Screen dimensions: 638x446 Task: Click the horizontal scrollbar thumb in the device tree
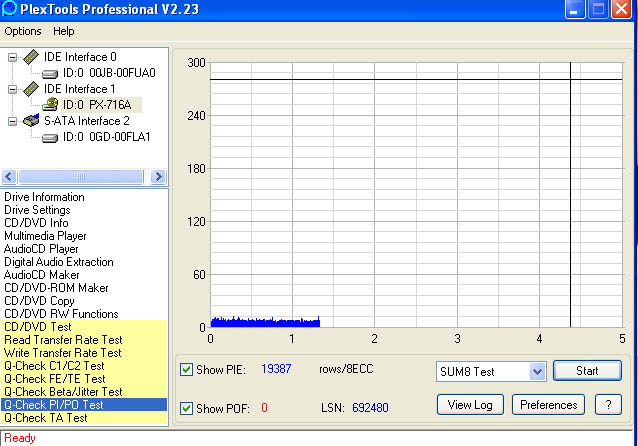click(81, 177)
